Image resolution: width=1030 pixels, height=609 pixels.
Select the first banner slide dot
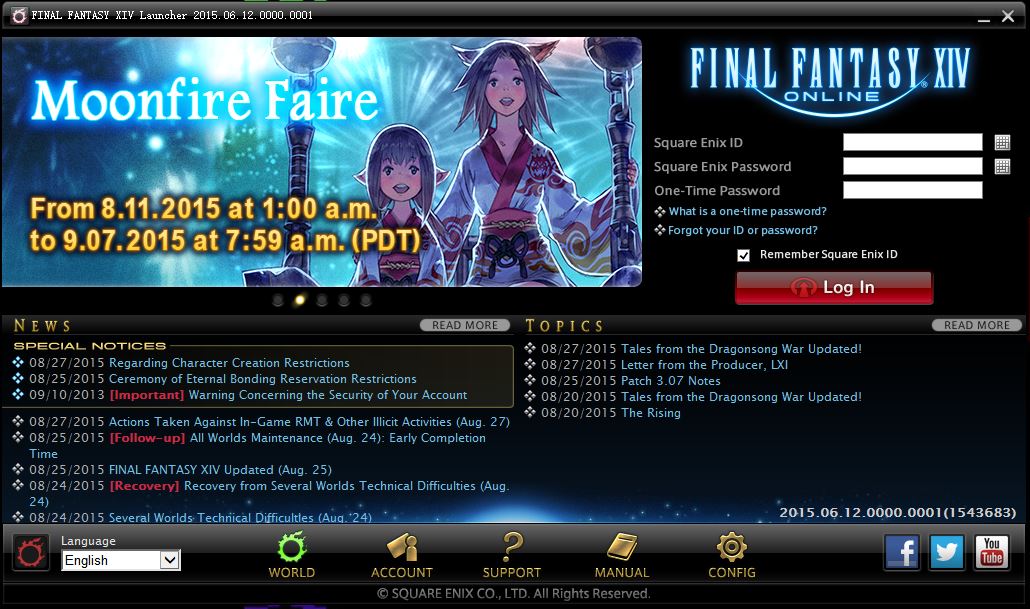click(278, 300)
